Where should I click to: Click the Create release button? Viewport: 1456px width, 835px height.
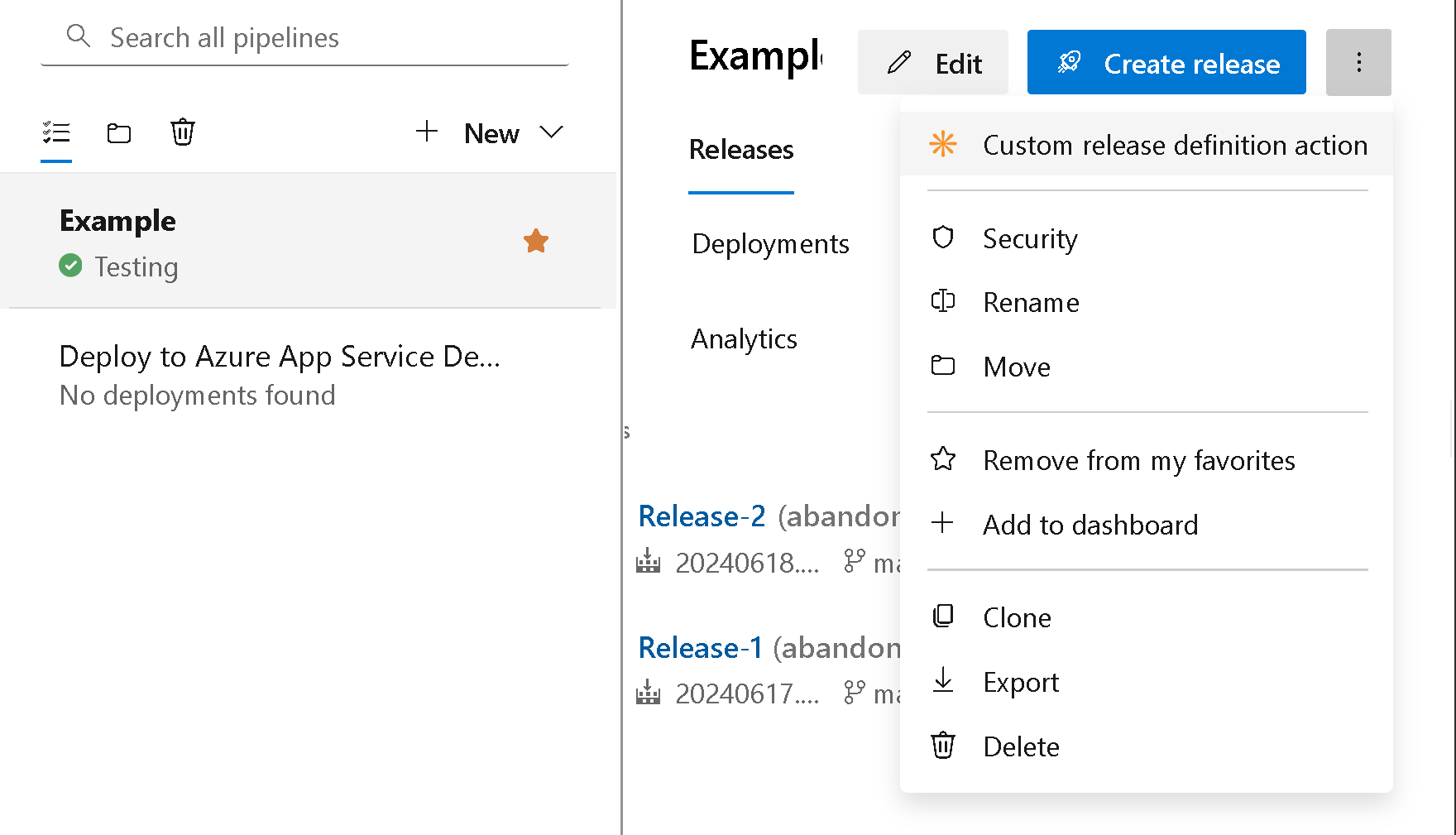click(1166, 62)
